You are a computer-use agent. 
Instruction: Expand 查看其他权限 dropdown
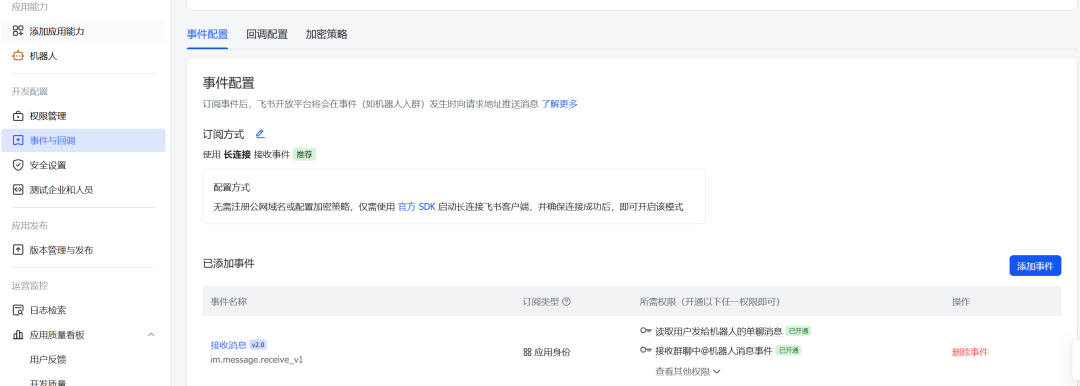(687, 372)
